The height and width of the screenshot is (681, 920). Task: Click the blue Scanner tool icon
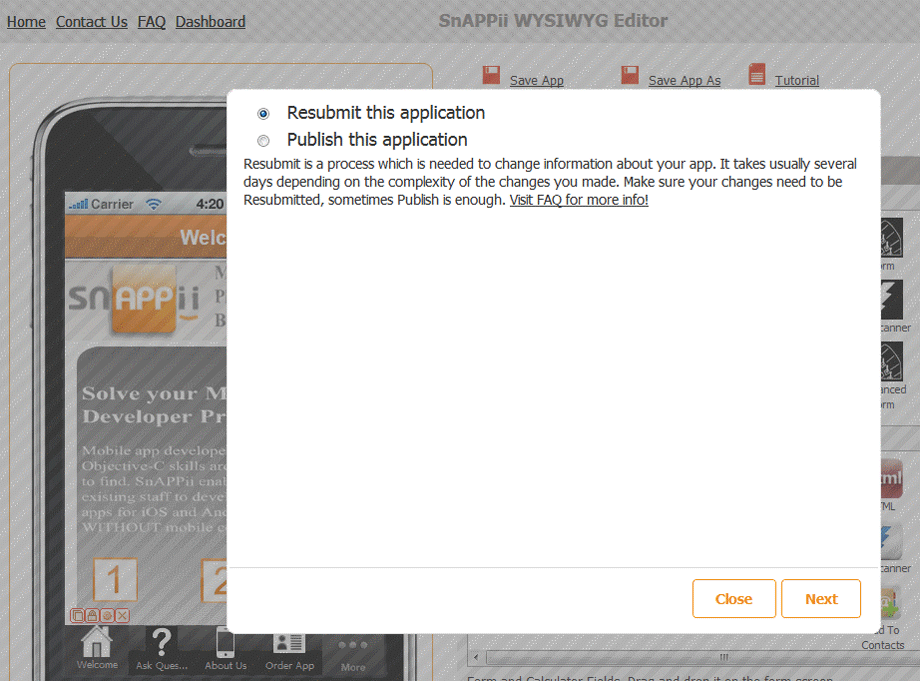coord(892,543)
